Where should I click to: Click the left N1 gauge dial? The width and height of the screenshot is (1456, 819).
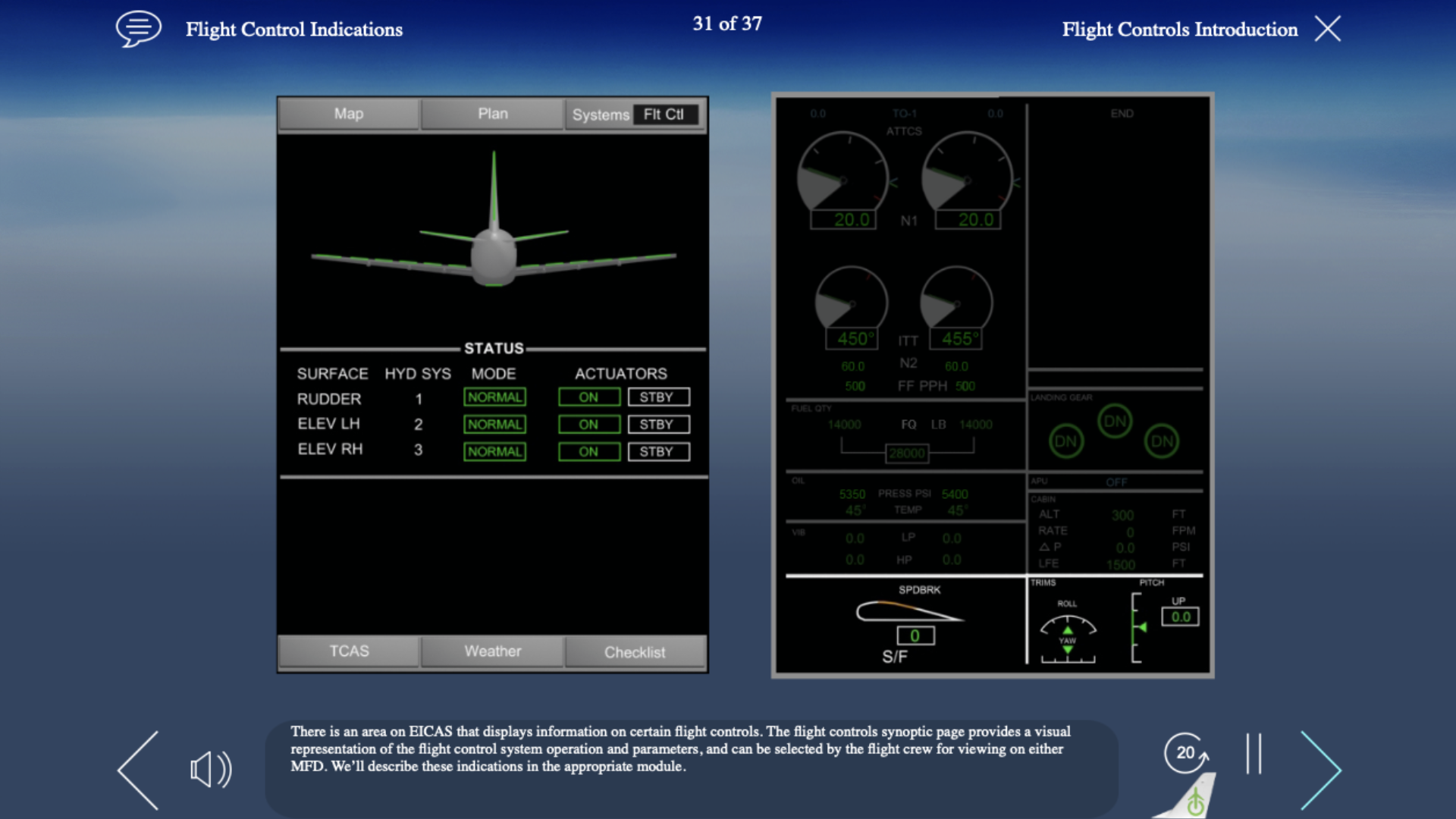coord(843,172)
